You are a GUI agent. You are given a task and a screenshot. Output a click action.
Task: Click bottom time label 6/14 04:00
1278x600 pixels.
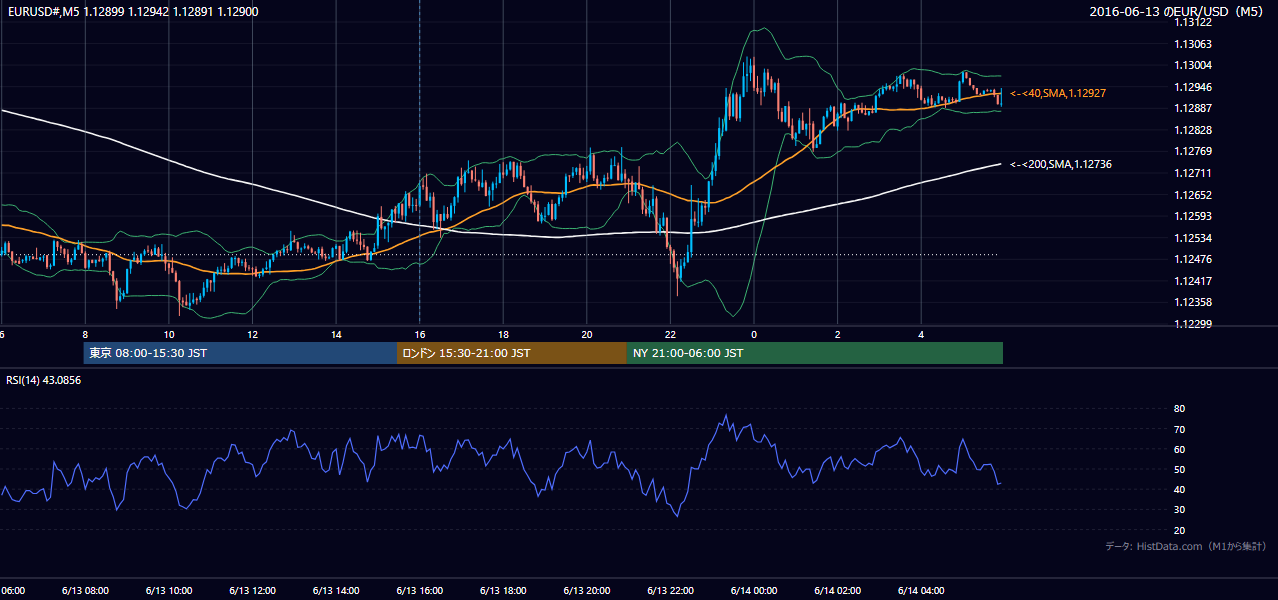click(921, 590)
